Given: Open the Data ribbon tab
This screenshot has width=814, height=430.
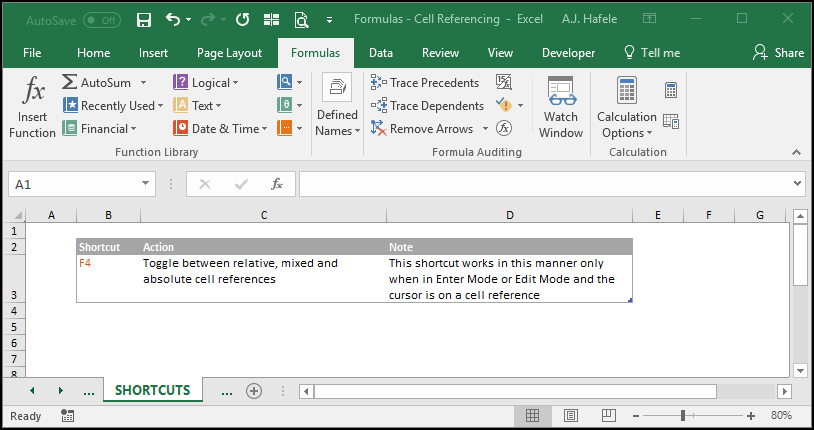Looking at the screenshot, I should click(x=381, y=52).
